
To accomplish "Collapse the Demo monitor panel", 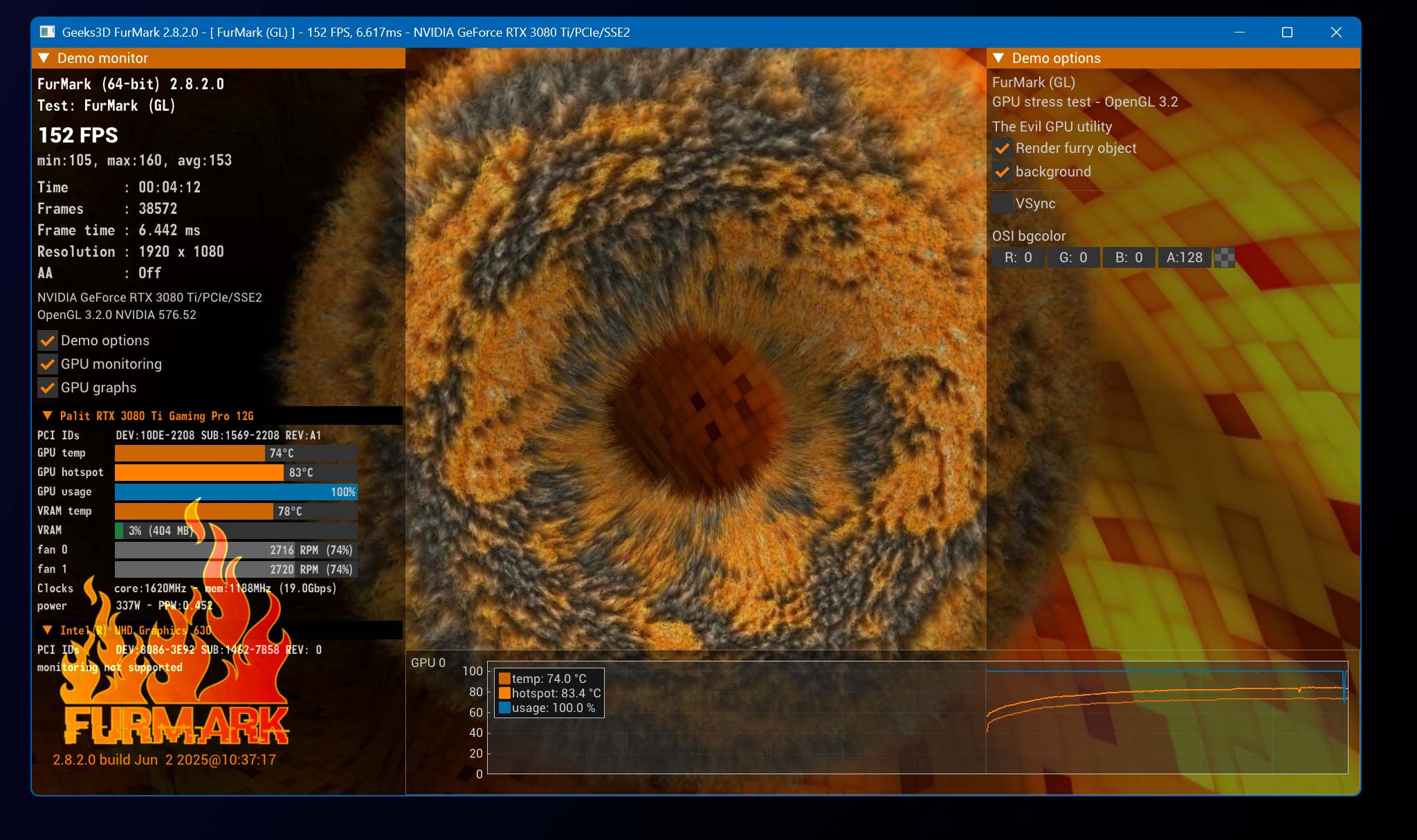I will tap(44, 58).
